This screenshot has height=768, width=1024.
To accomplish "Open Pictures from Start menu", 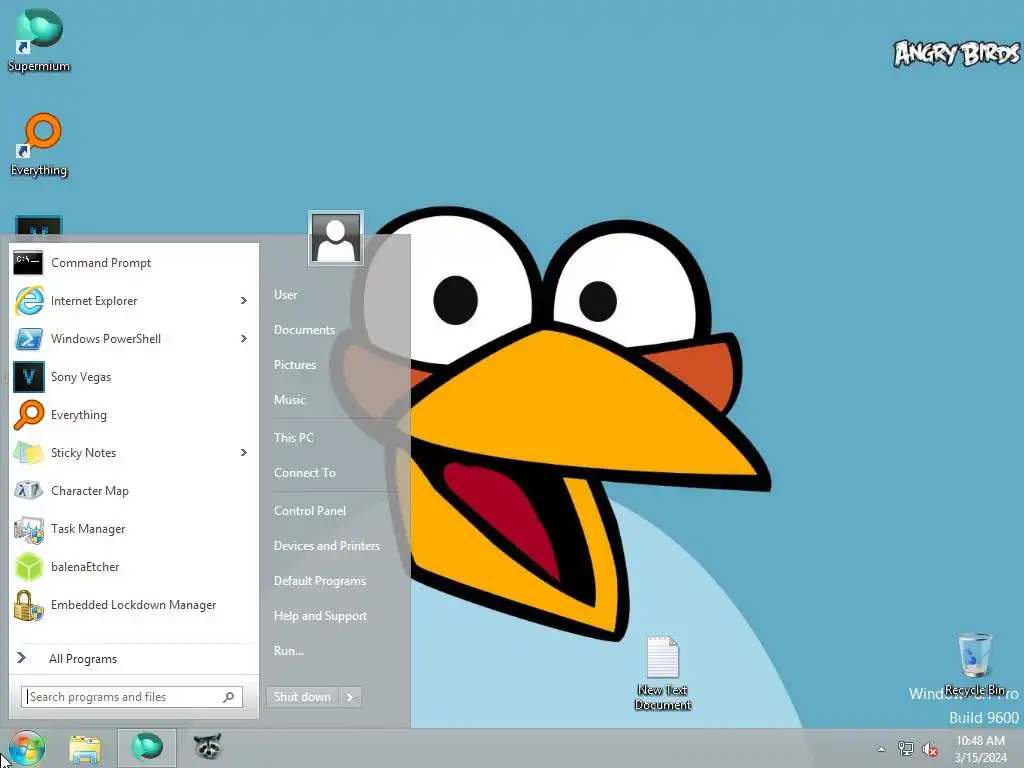I will pos(295,364).
